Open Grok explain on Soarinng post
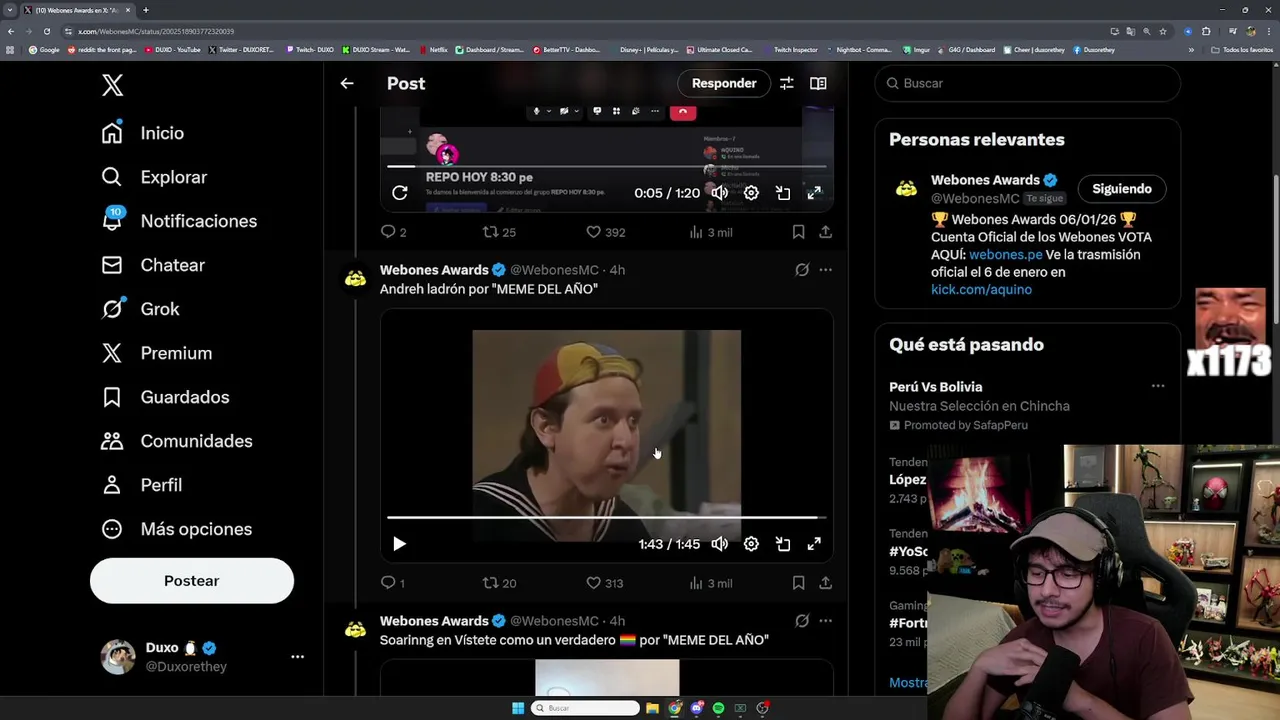The height and width of the screenshot is (720, 1280). (x=802, y=621)
